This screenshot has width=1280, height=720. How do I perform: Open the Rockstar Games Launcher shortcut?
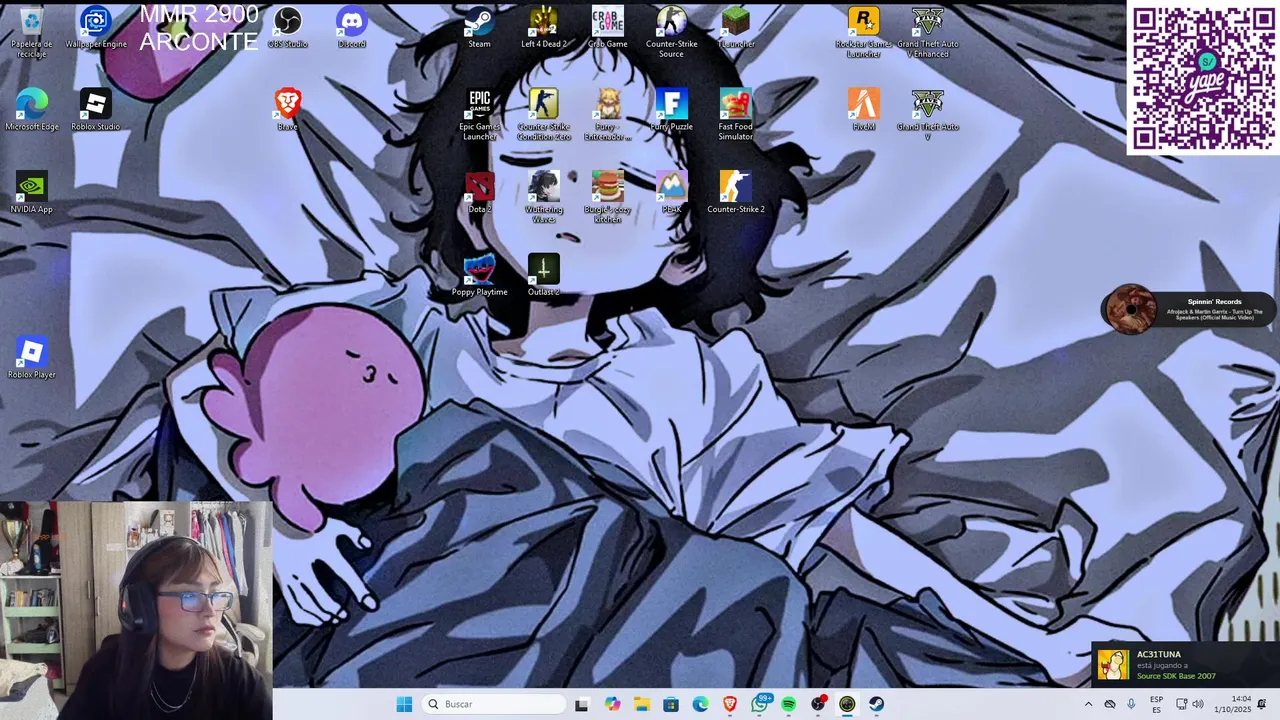pyautogui.click(x=864, y=32)
